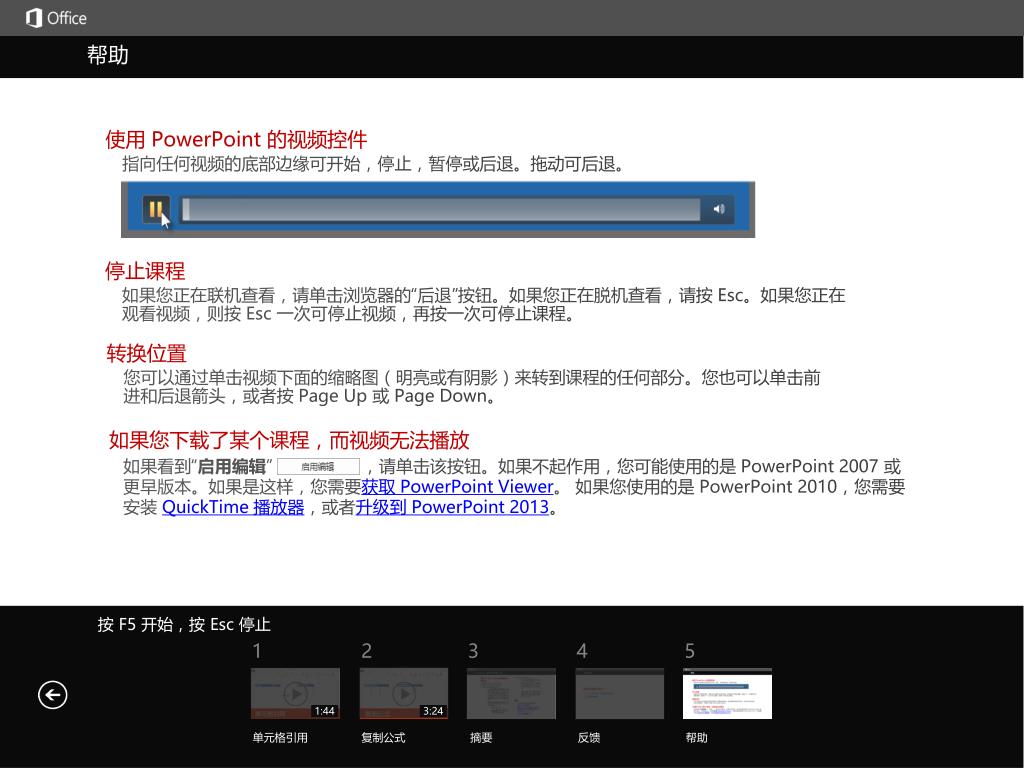Screen dimensions: 1024x768
Task: Open the 获取 PowerPoint Viewer link
Action: 457,487
